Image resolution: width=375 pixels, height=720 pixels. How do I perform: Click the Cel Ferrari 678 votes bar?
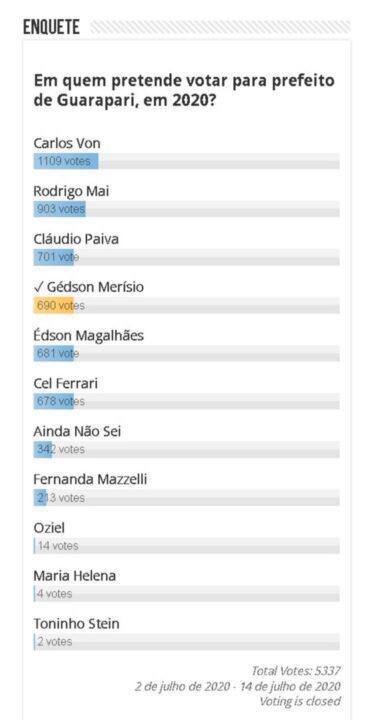pos(186,401)
